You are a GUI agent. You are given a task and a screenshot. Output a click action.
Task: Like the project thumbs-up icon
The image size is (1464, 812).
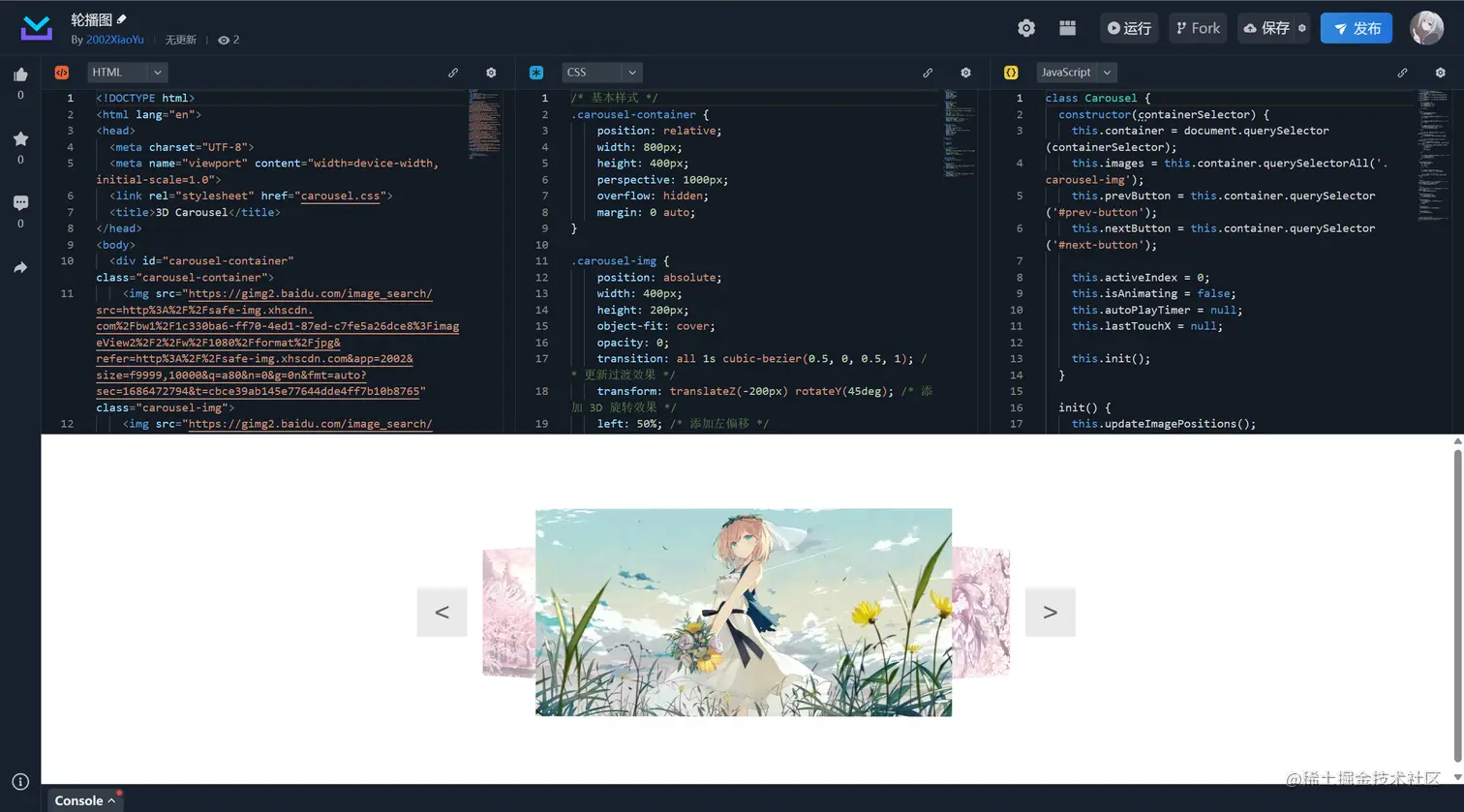coord(20,75)
